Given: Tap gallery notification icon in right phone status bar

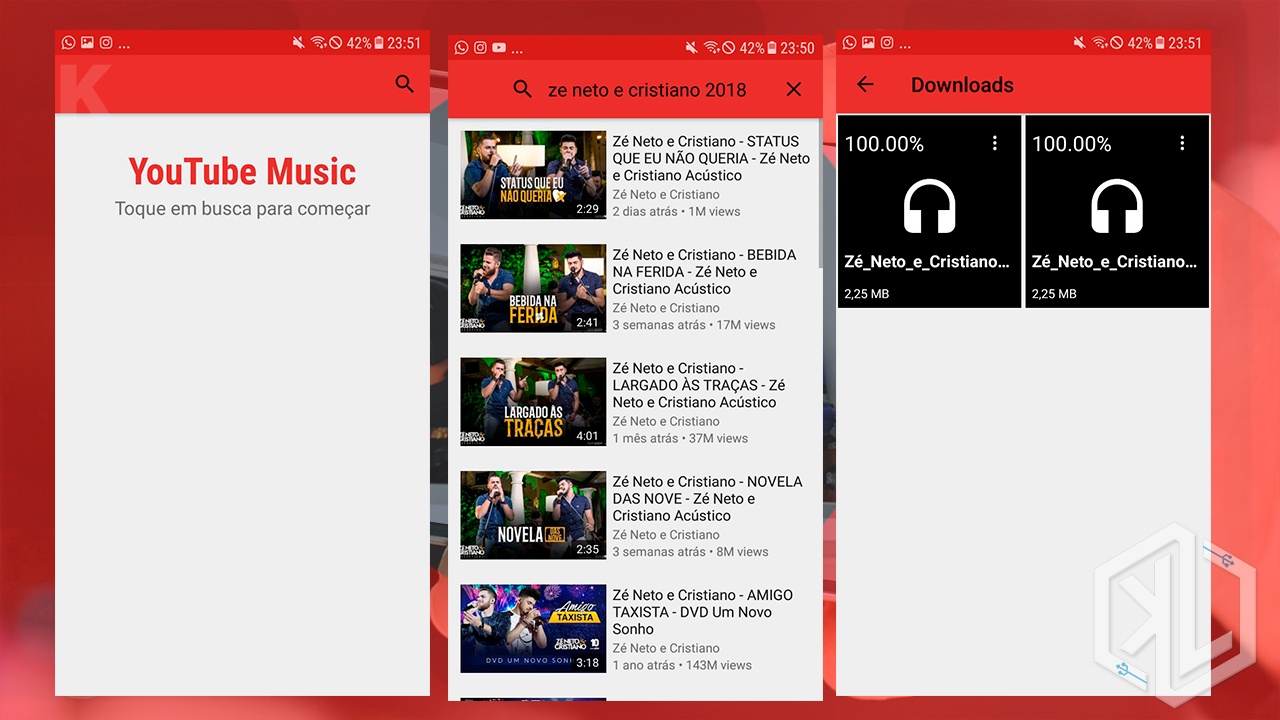Looking at the screenshot, I should tap(868, 42).
